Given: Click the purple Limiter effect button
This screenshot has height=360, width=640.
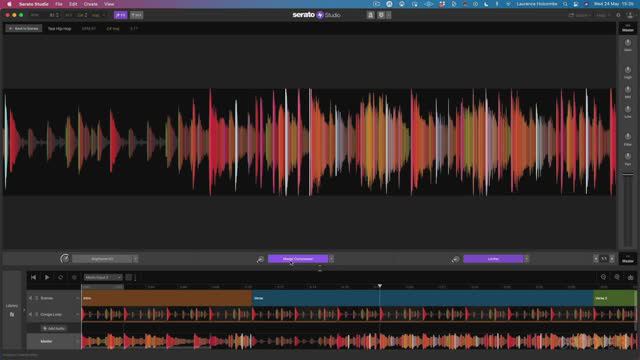Looking at the screenshot, I should point(493,259).
